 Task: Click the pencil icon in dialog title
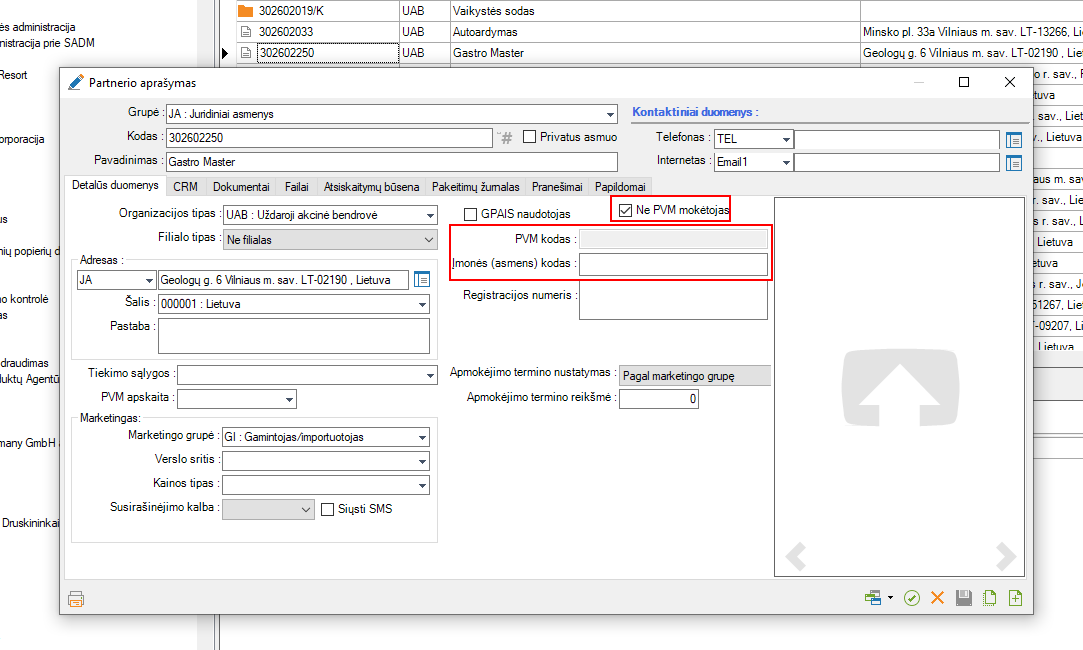pos(76,82)
